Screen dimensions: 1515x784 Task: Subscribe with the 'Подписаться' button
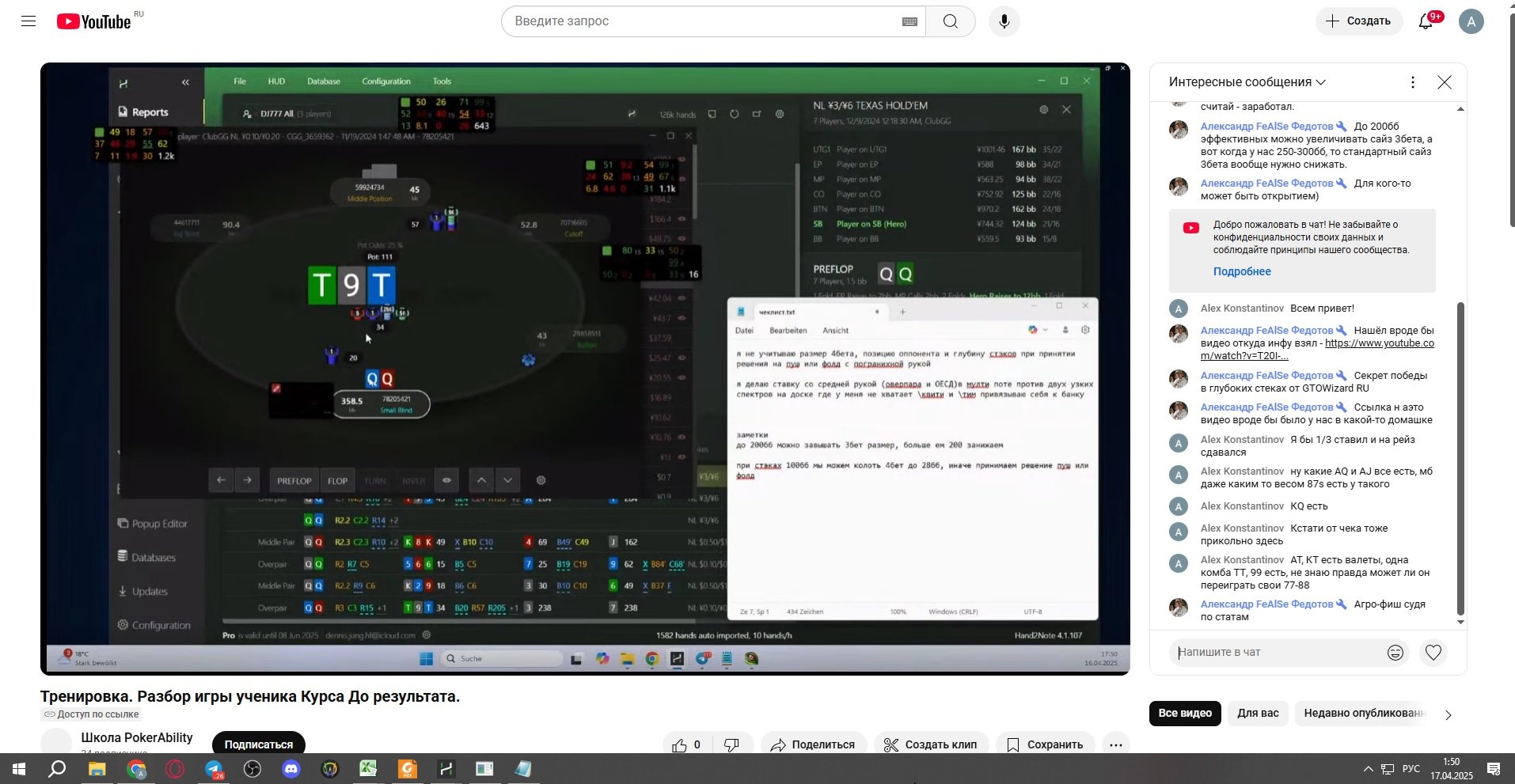coord(258,744)
